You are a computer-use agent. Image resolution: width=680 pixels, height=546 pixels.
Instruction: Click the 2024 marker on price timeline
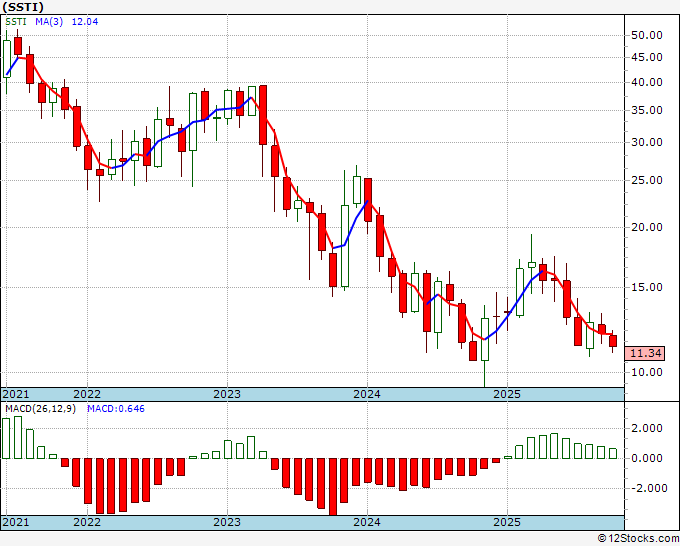click(x=367, y=394)
